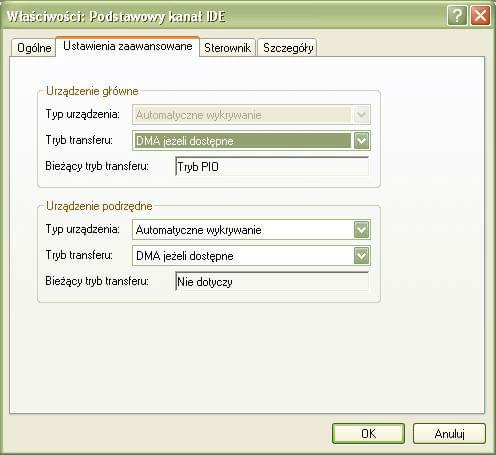Open the Sterownik tab

(x=228, y=48)
